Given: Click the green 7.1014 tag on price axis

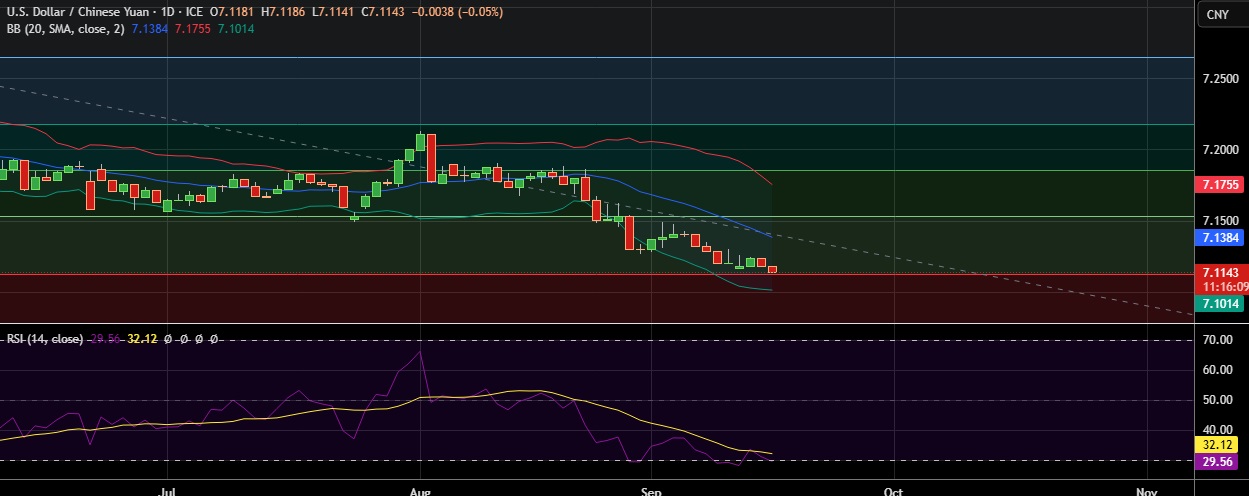Looking at the screenshot, I should tap(1220, 304).
